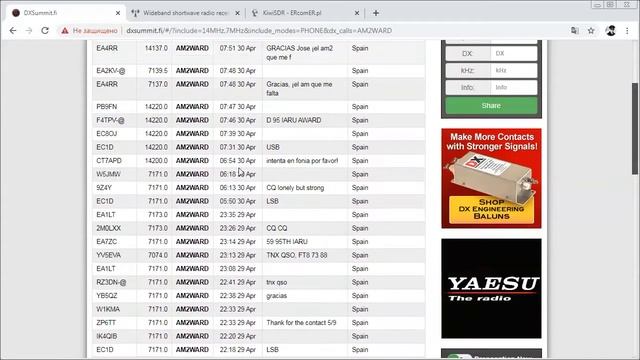Click 'Spain' in the PB9FN row

tap(360, 107)
